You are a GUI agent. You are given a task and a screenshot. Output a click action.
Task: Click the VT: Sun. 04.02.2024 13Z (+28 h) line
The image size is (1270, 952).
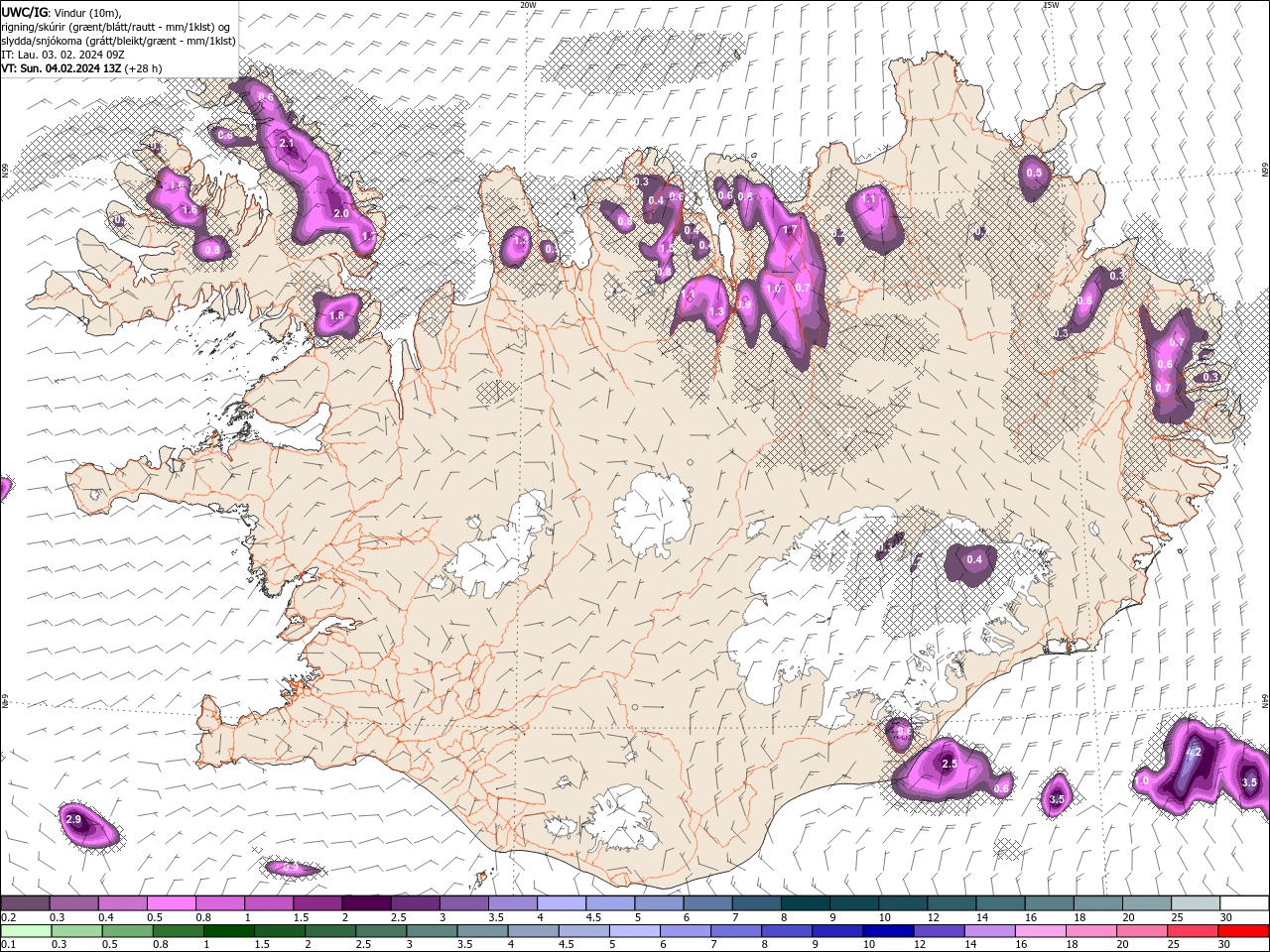[x=81, y=68]
